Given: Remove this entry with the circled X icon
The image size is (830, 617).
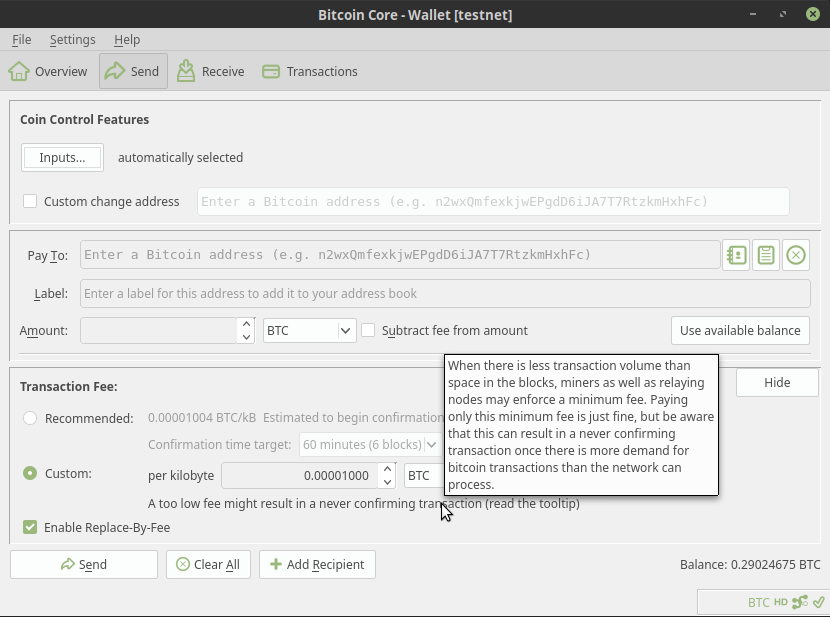Looking at the screenshot, I should (x=796, y=255).
